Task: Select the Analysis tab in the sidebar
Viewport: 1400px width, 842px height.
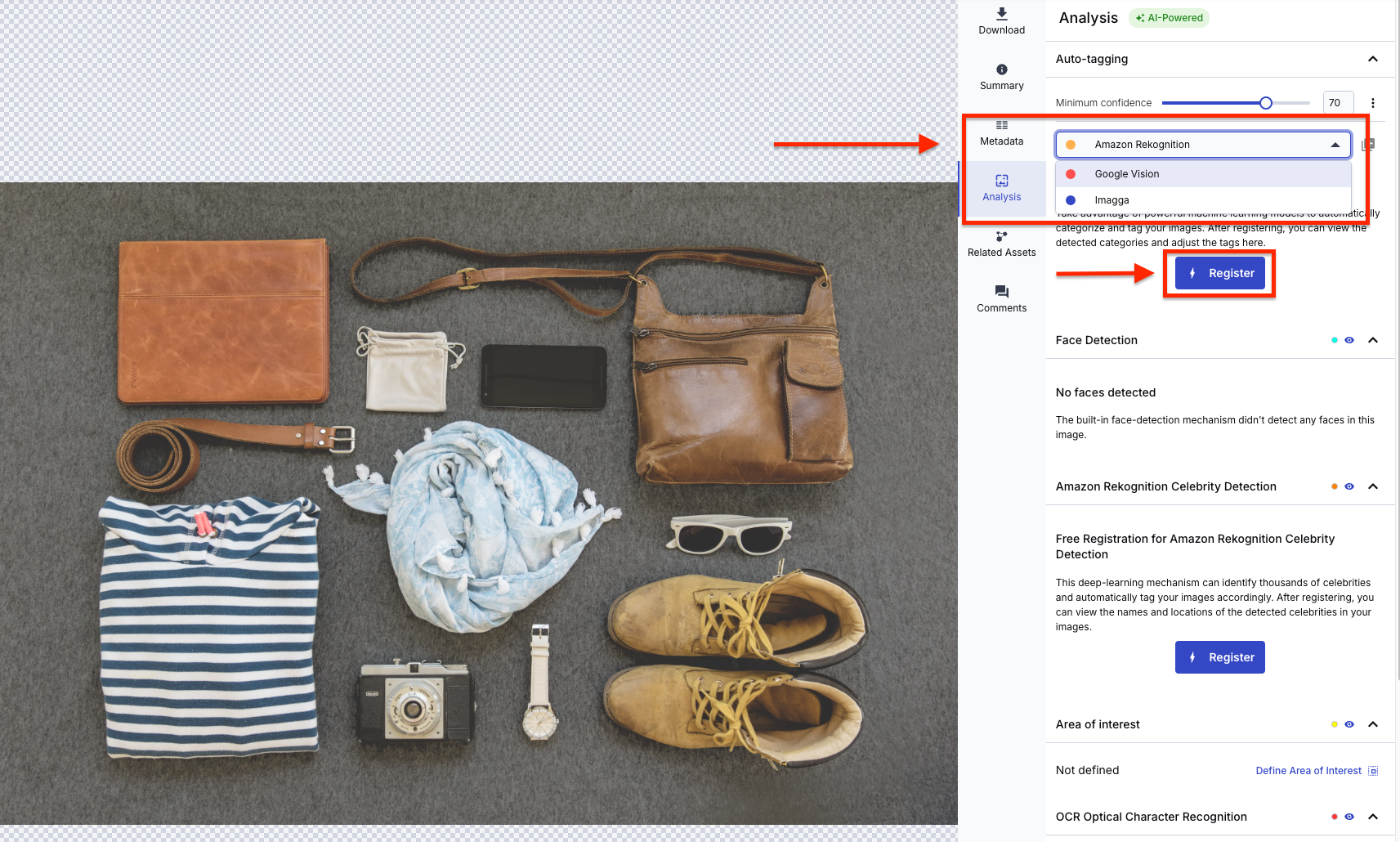Action: 1002,188
